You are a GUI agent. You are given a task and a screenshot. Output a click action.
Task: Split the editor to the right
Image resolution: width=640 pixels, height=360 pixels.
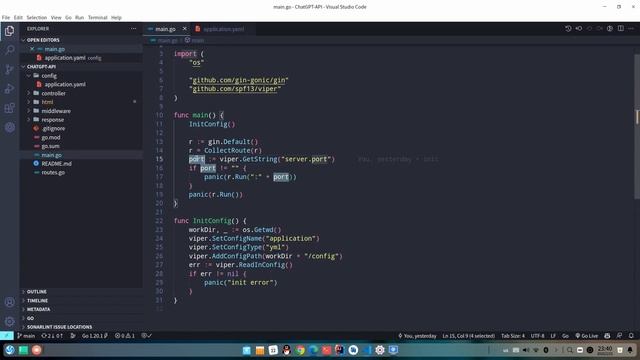click(620, 29)
